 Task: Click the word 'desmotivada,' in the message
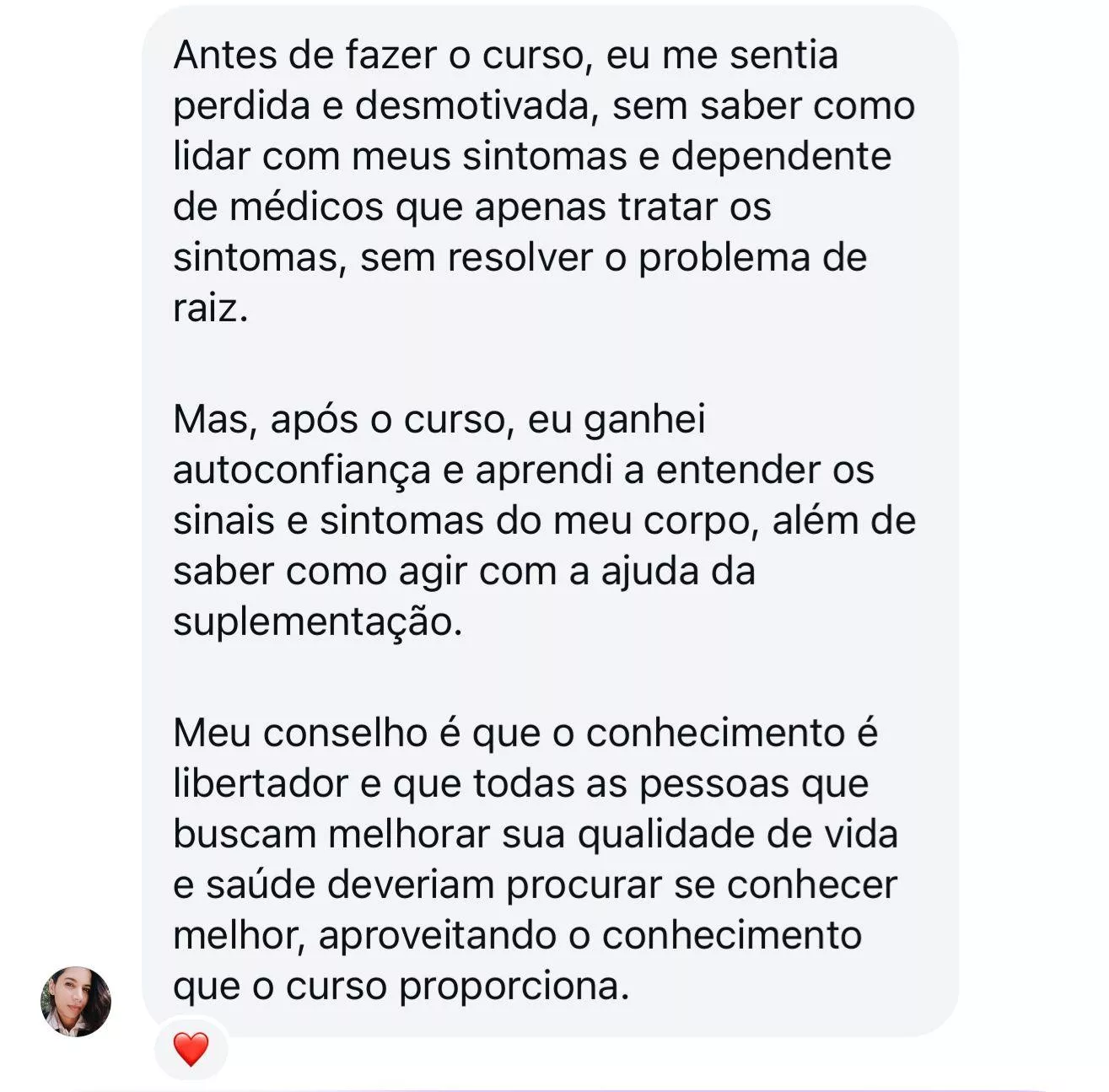pos(477,106)
